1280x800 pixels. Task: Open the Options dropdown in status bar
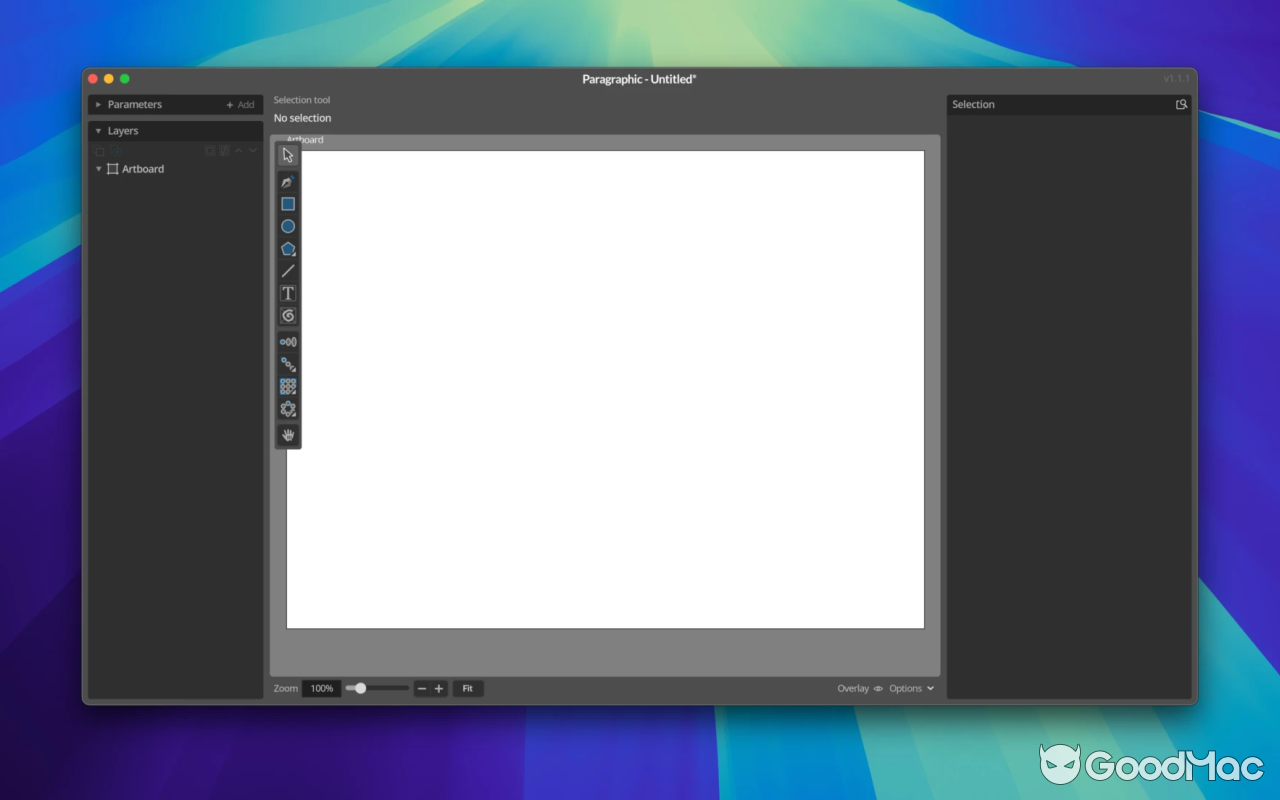[910, 688]
